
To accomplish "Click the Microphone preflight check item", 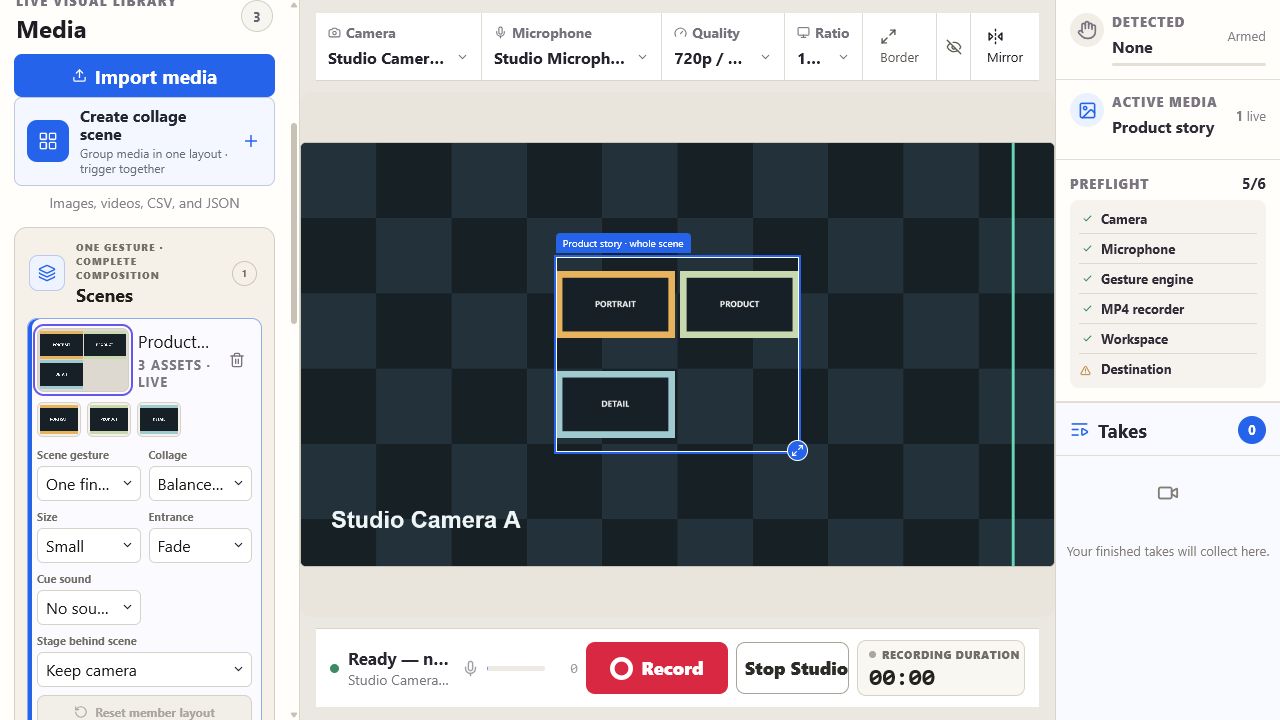I will pos(1168,249).
